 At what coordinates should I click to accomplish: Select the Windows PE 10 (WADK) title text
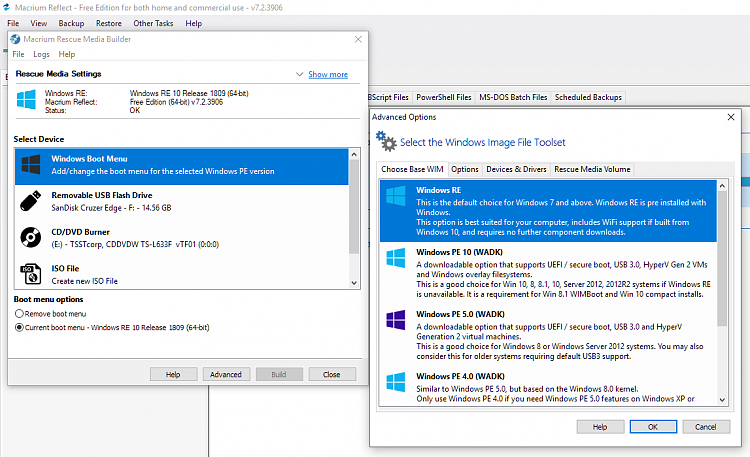click(x=459, y=252)
